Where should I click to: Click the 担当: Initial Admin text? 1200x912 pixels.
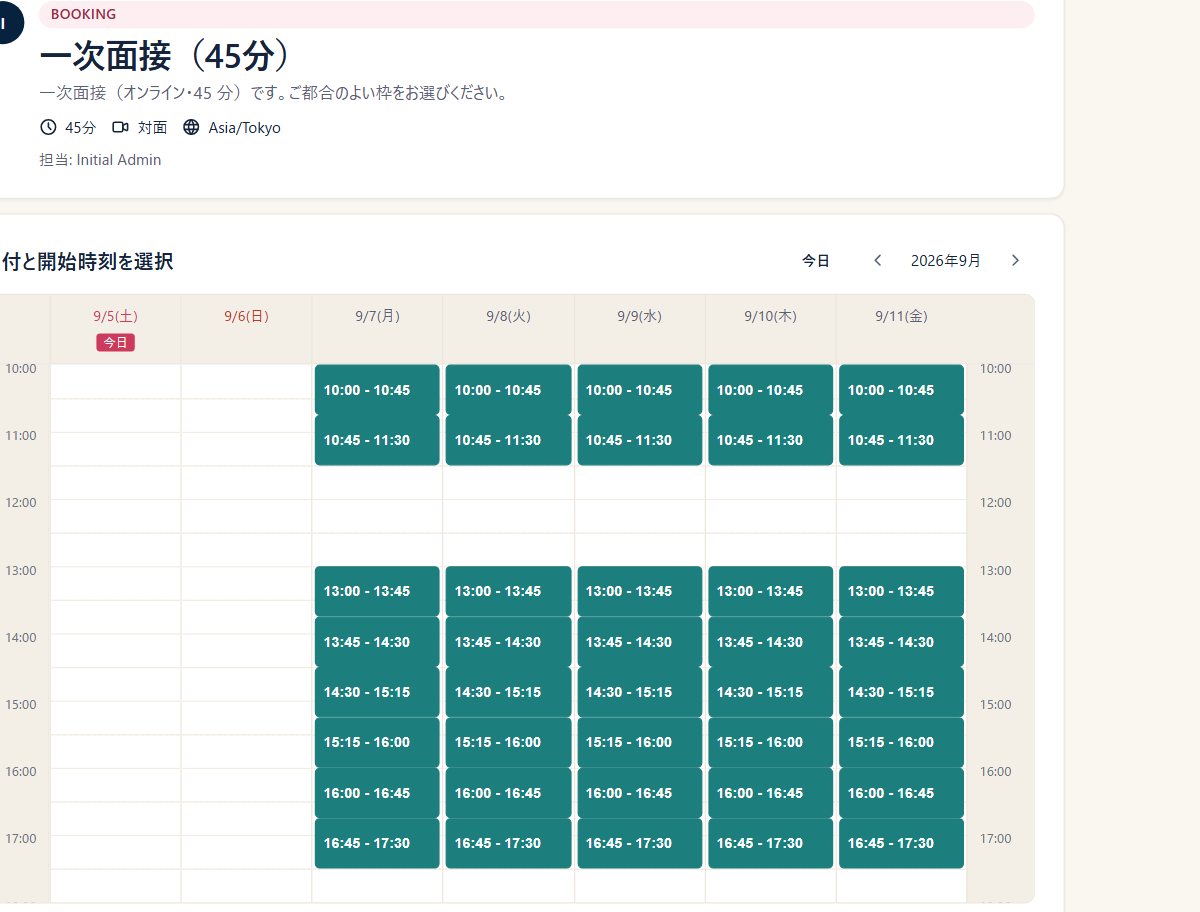click(100, 160)
